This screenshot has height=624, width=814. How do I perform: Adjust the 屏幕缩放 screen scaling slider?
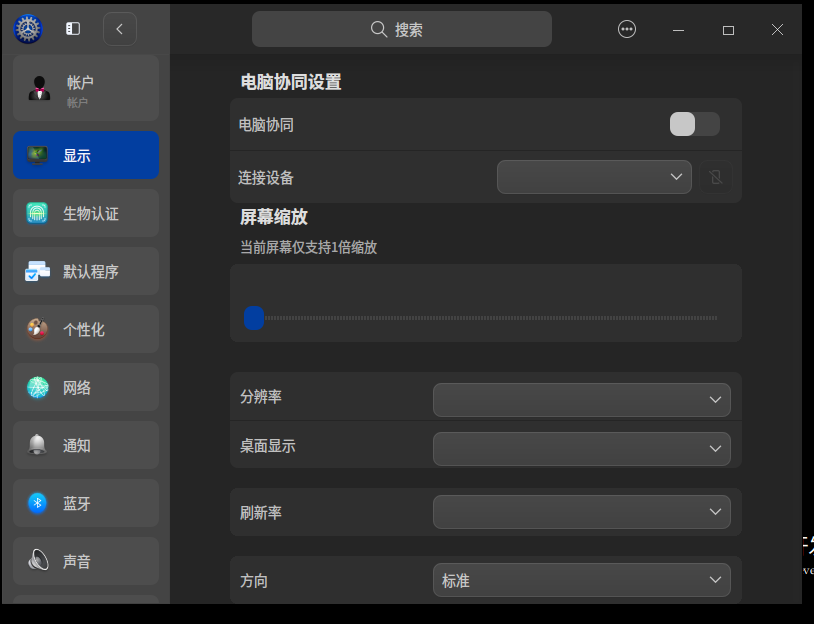254,318
